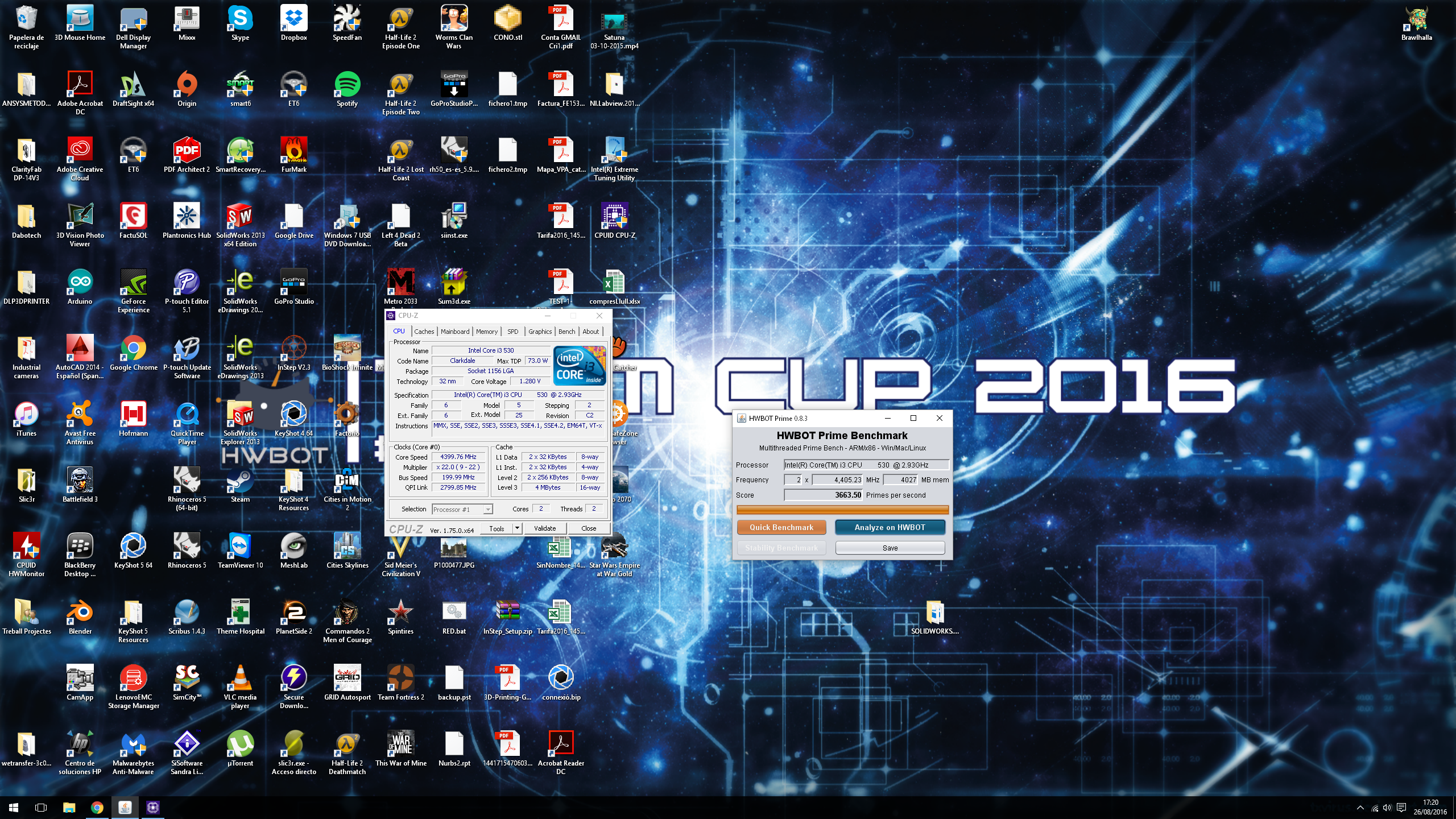Open the Steam desktop icon
The width and height of the screenshot is (1456, 819).
tap(240, 485)
